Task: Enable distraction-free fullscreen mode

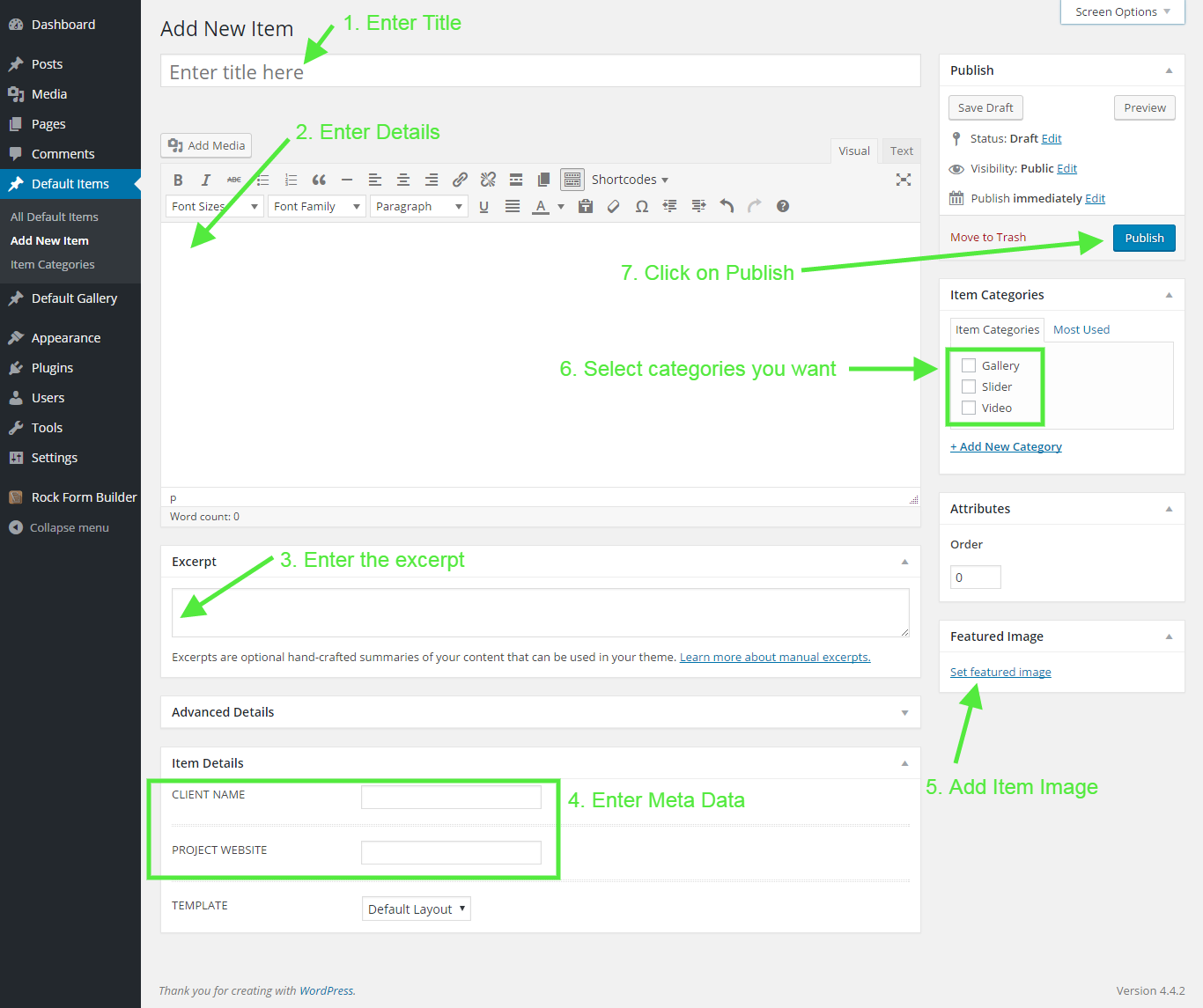Action: tap(904, 180)
